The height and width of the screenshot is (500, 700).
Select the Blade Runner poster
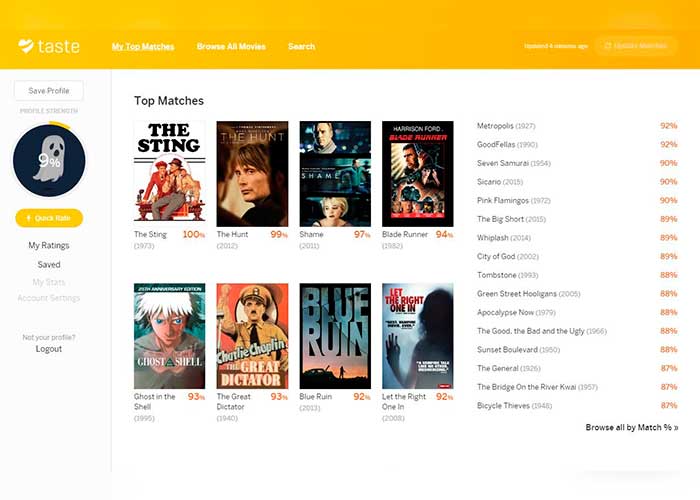tap(418, 174)
